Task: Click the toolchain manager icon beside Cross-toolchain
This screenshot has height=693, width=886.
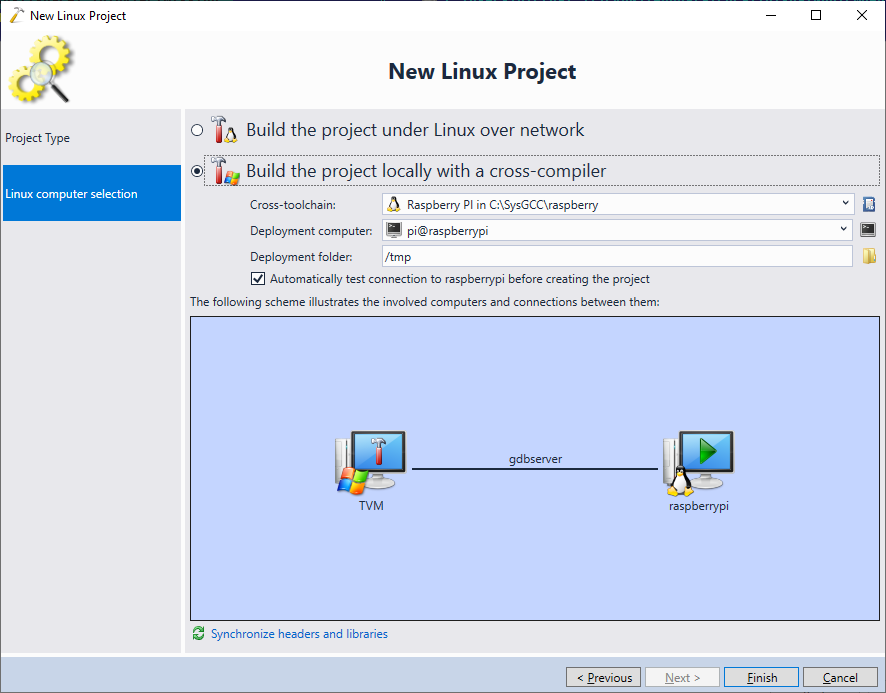Action: point(869,204)
